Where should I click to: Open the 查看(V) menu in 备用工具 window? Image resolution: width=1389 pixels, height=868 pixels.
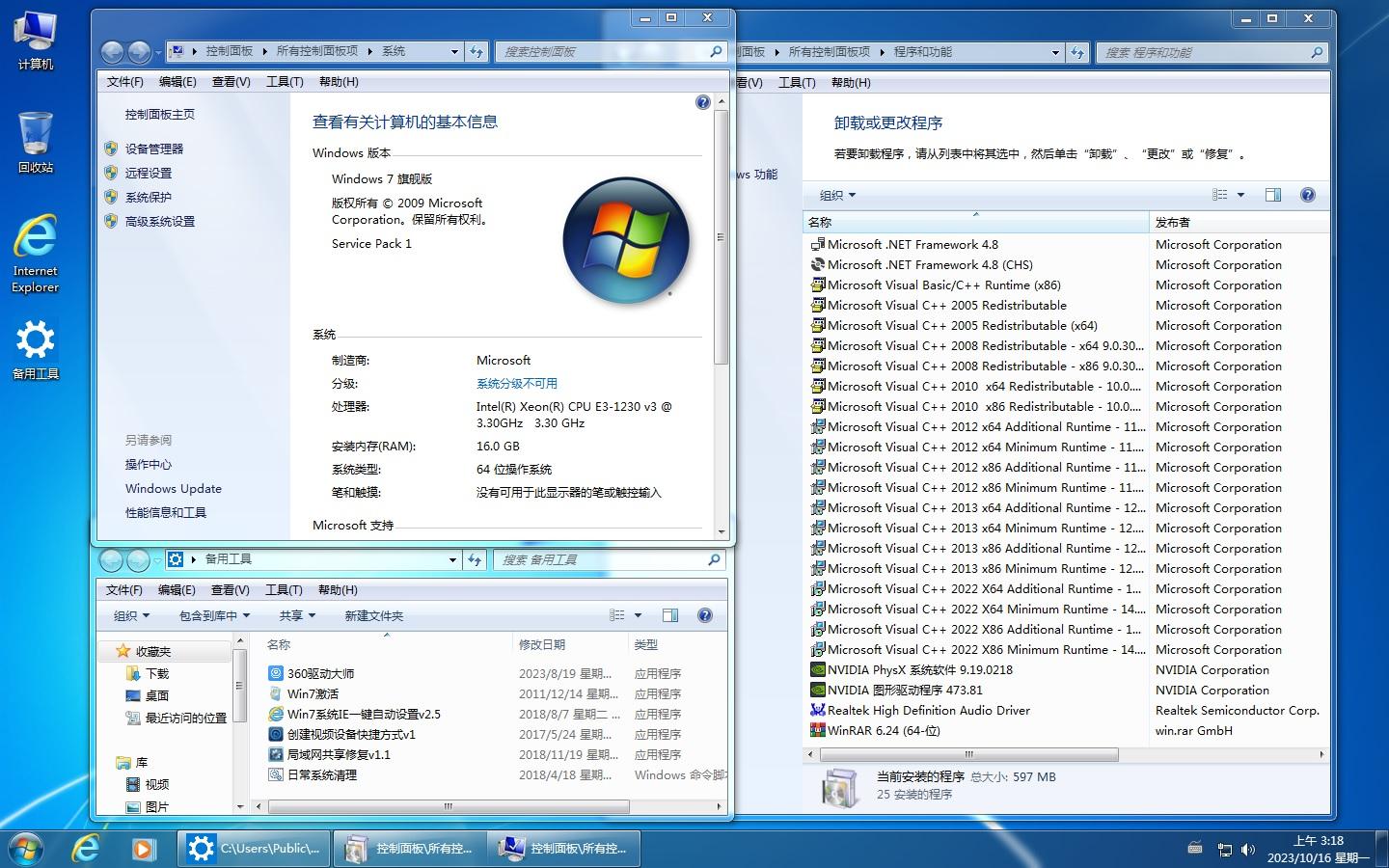click(x=231, y=590)
